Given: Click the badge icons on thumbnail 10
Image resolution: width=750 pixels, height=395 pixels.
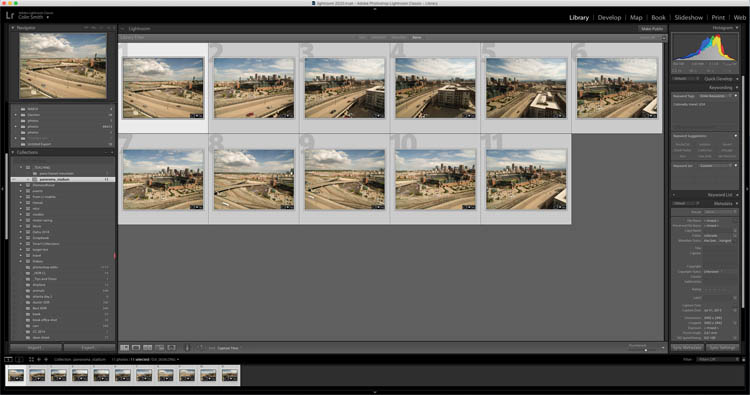Looking at the screenshot, I should pyautogui.click(x=469, y=207).
